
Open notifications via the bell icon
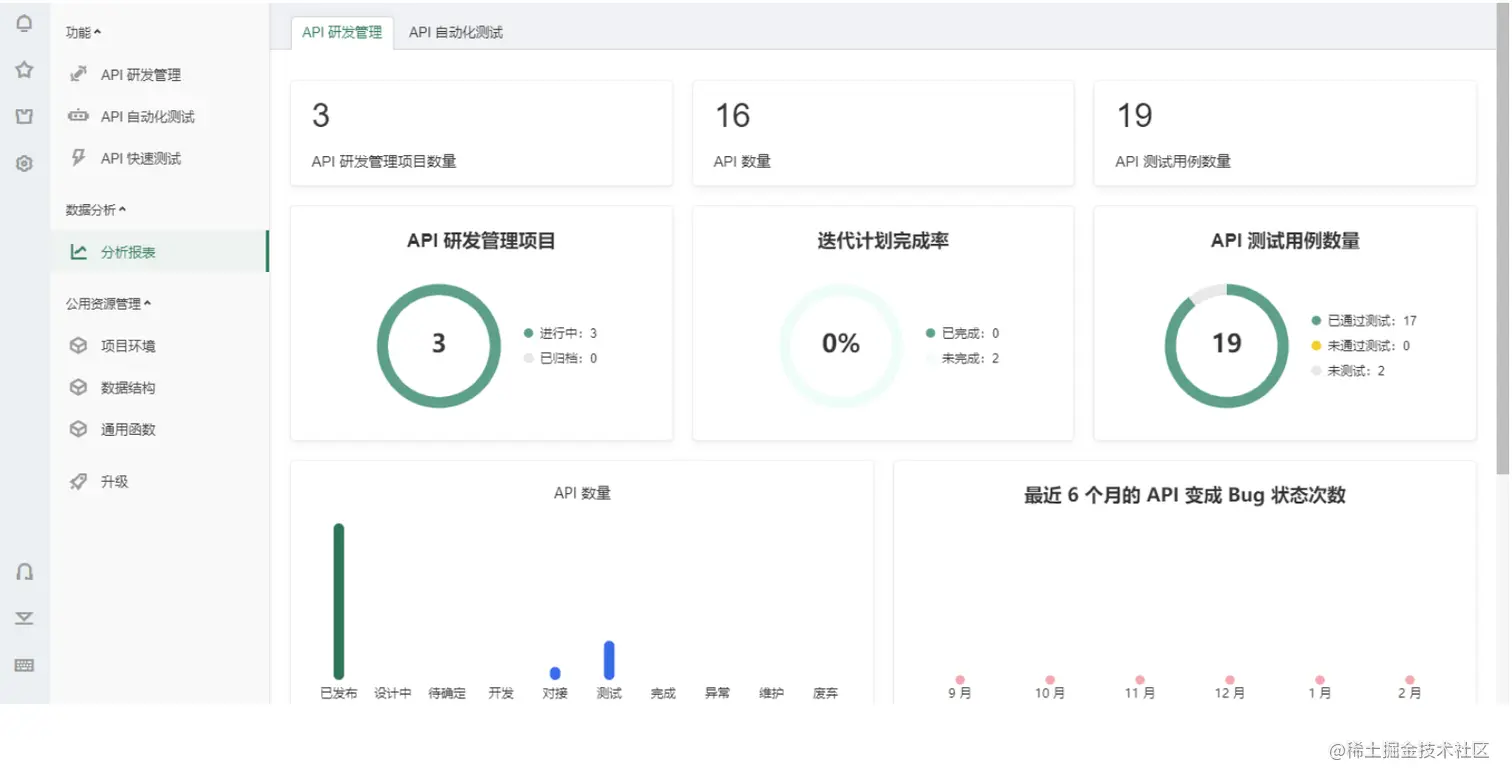pyautogui.click(x=25, y=24)
